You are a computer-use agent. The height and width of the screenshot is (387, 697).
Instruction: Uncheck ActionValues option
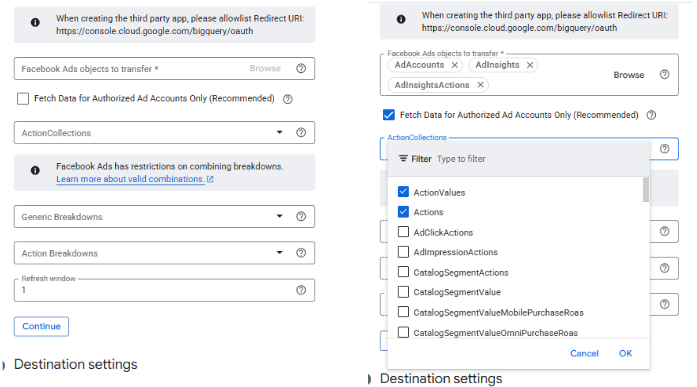403,192
